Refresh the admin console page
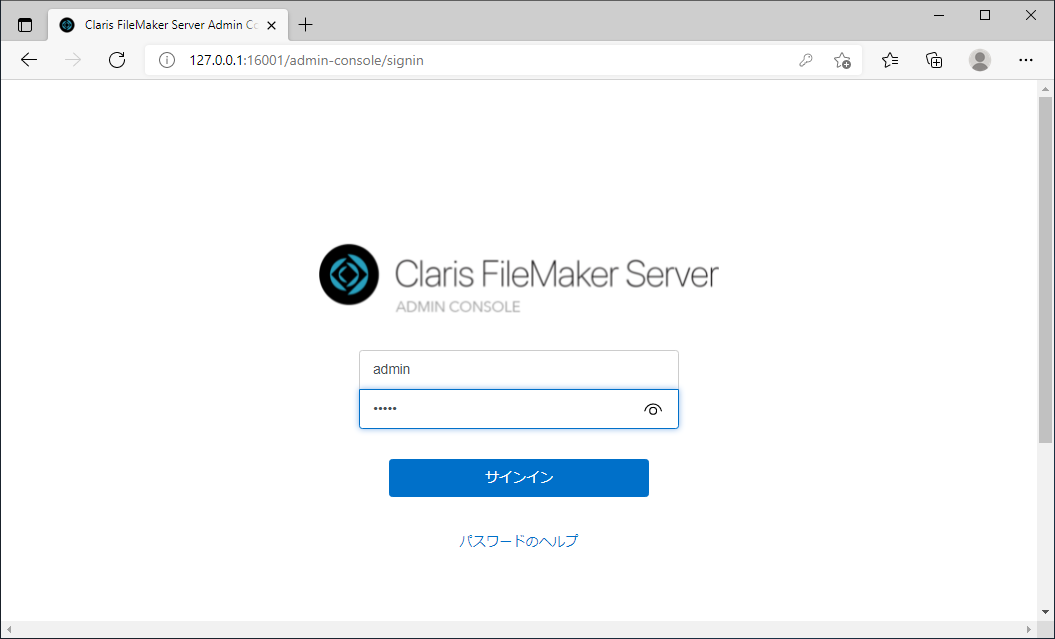 tap(117, 60)
